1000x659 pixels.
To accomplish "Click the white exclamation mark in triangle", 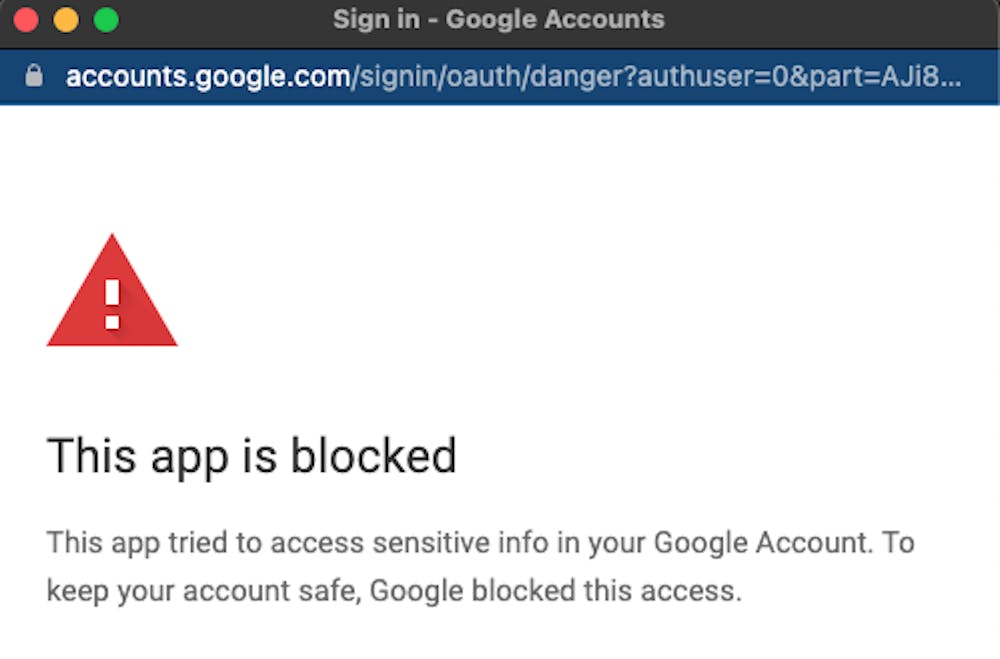I will pos(112,304).
